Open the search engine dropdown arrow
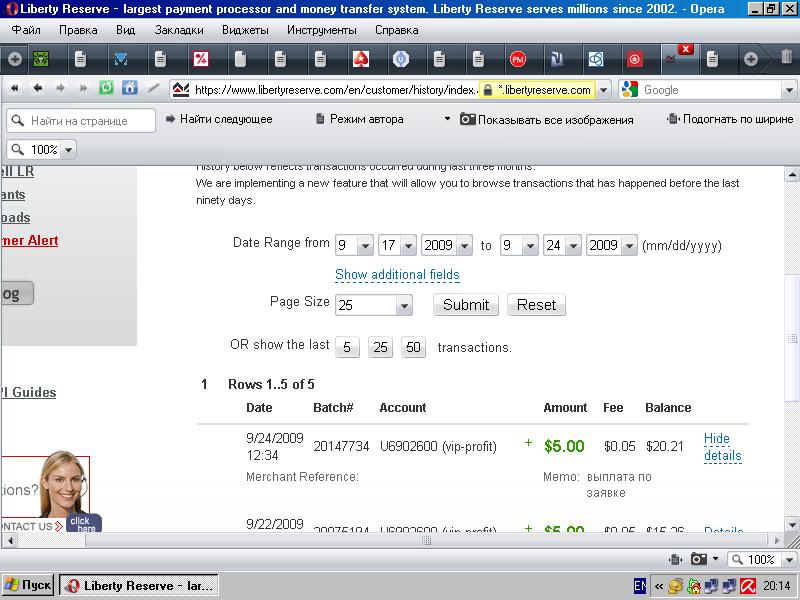This screenshot has width=800, height=600. point(789,90)
